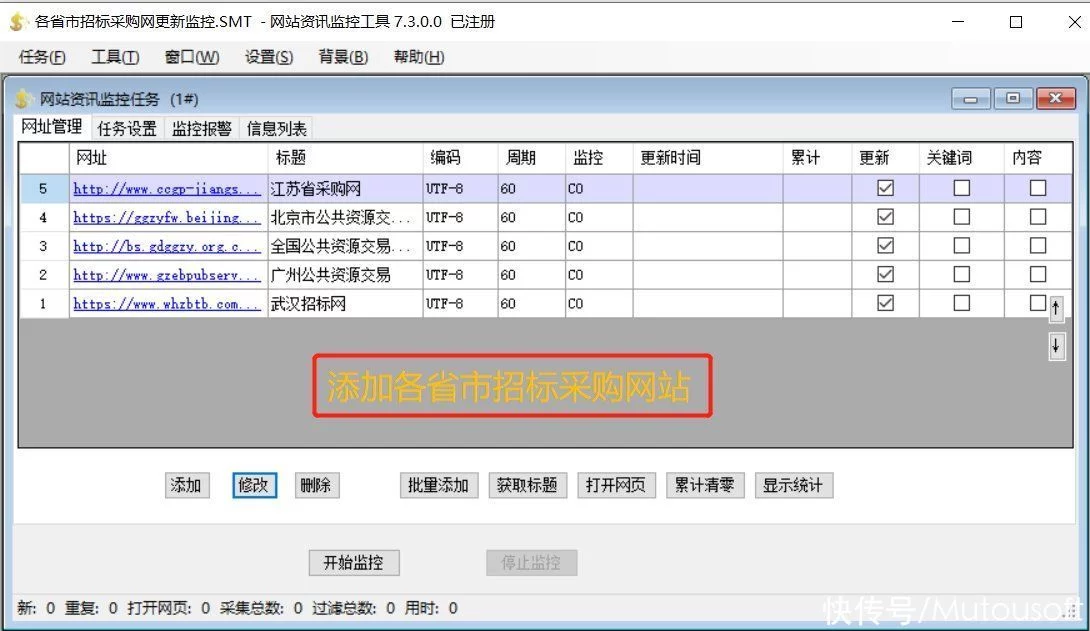Switch to the 监控报警 tab
This screenshot has width=1090, height=631.
click(x=202, y=129)
